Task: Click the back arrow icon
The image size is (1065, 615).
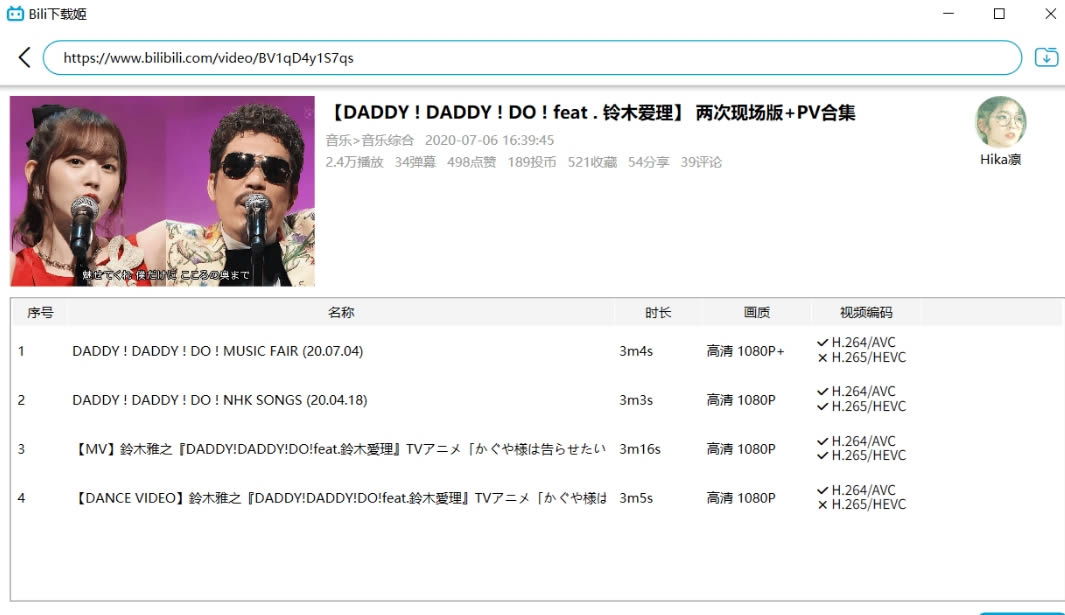Action: (x=24, y=58)
